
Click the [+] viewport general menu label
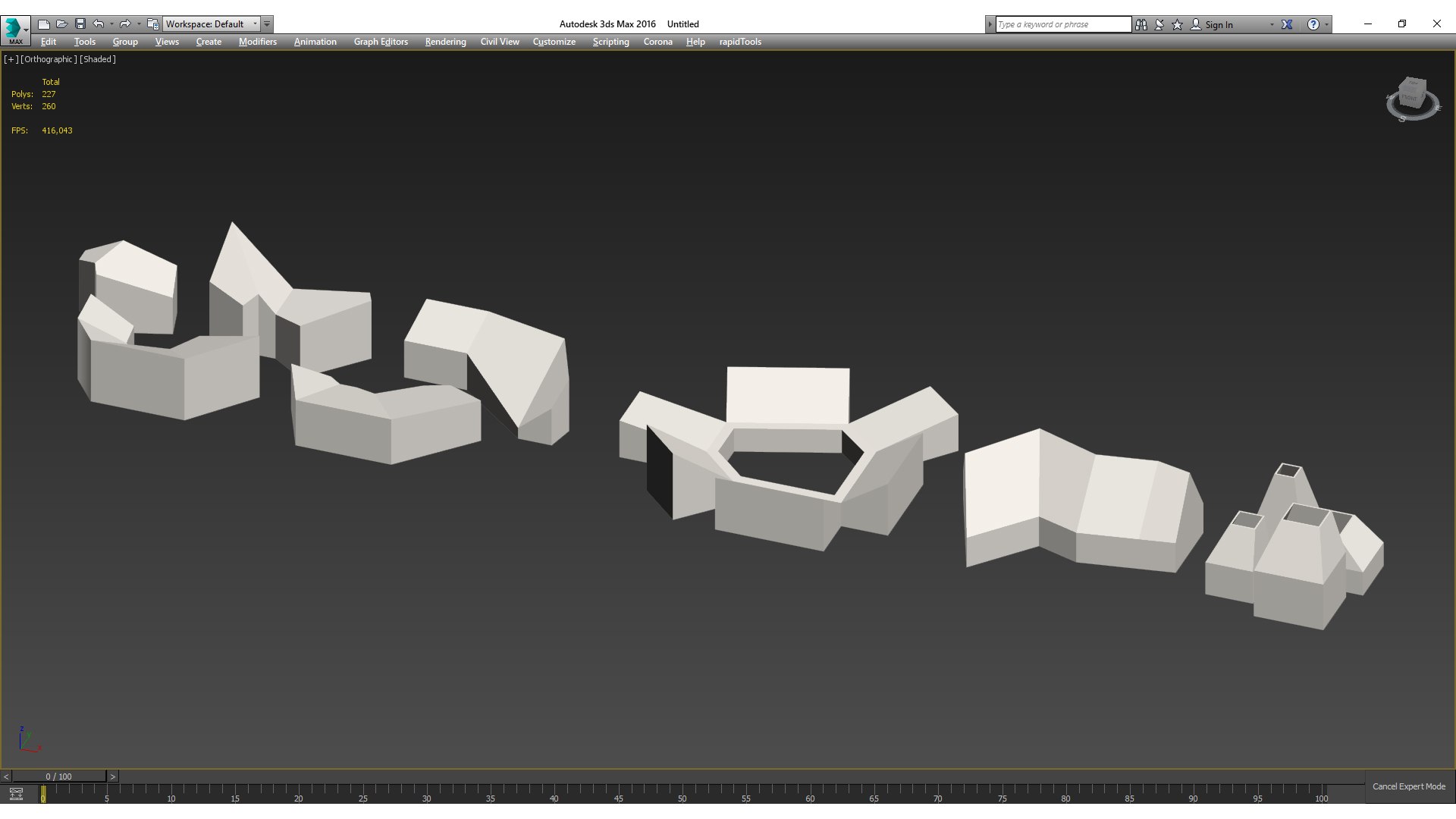pyautogui.click(x=11, y=59)
